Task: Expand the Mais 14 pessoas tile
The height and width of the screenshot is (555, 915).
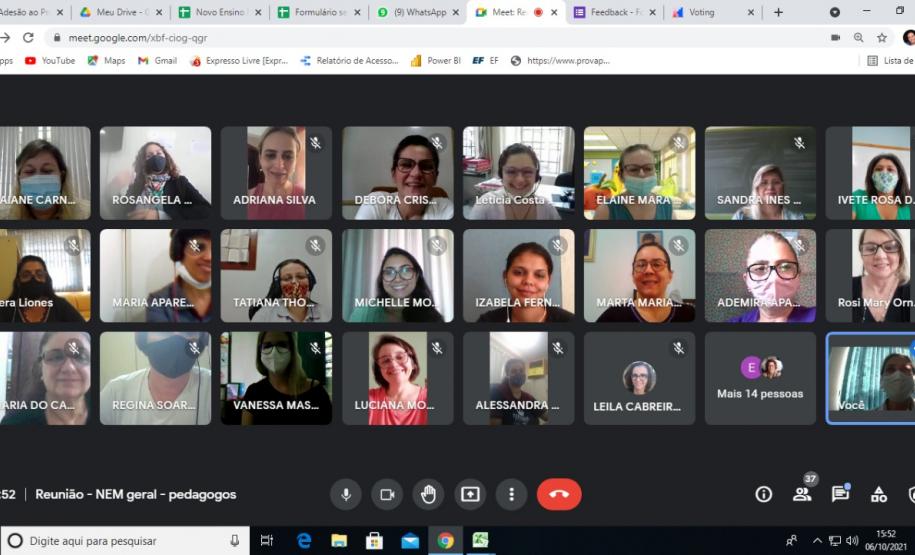Action: pyautogui.click(x=760, y=379)
